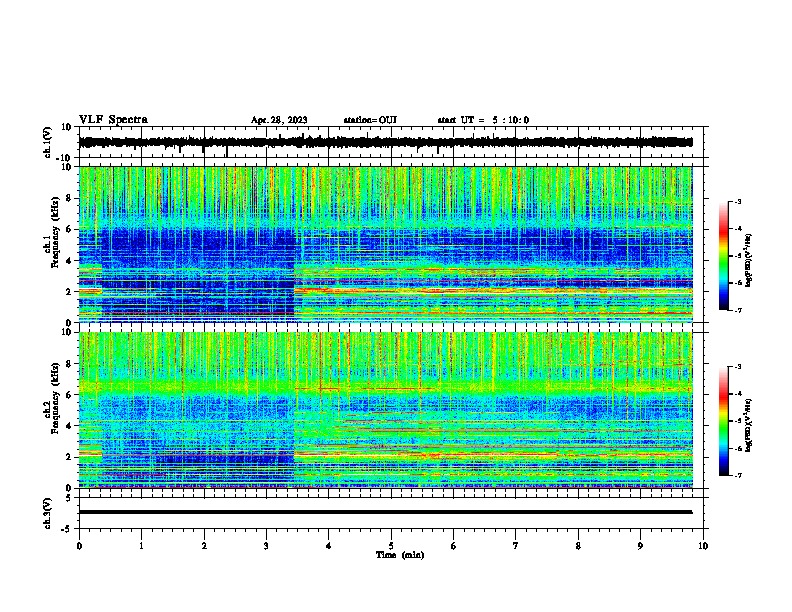
Task: Click the ch.1 frequency tick "4"
Action: coord(69,261)
